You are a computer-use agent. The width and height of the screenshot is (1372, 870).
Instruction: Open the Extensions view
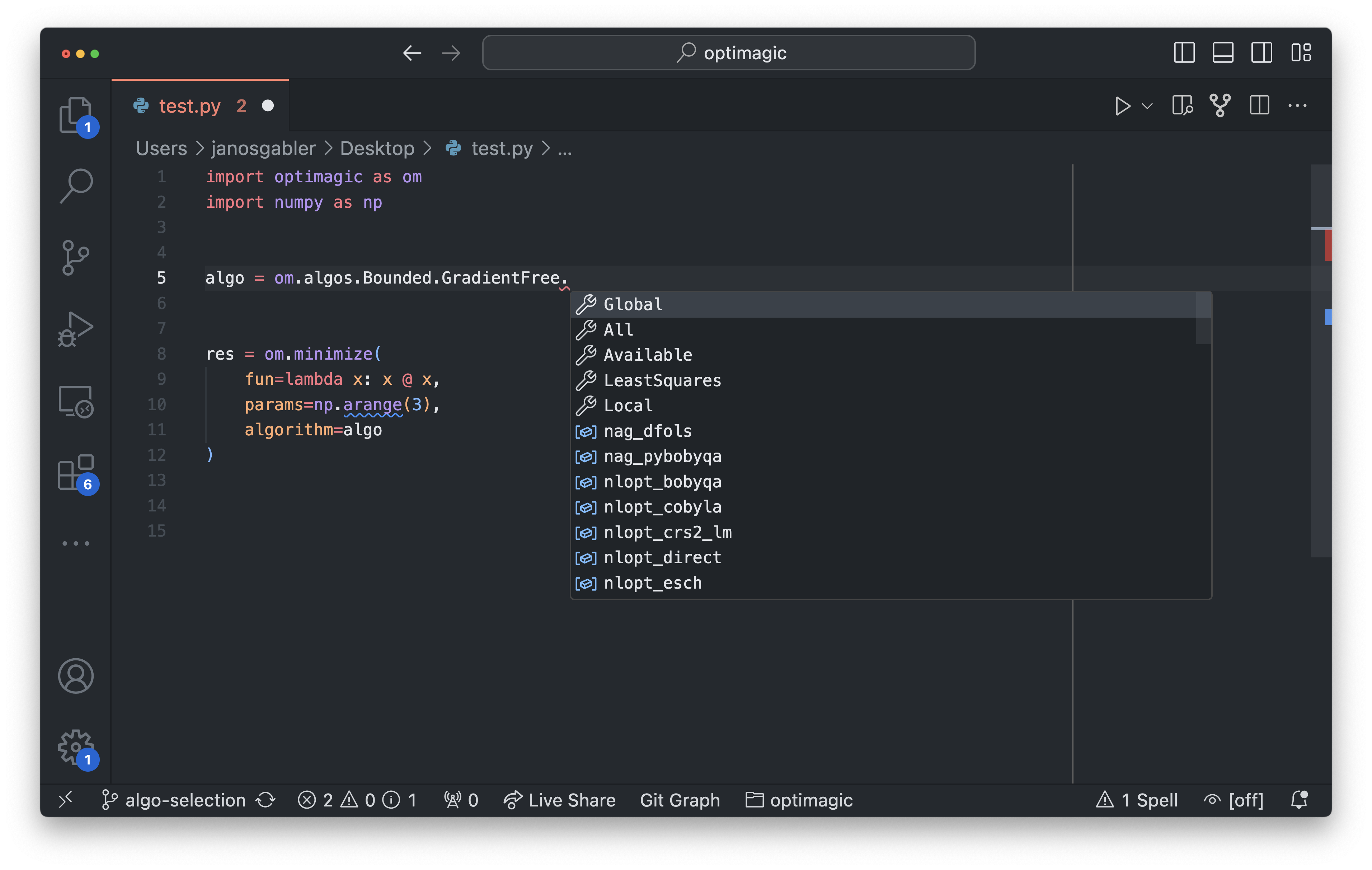[76, 472]
